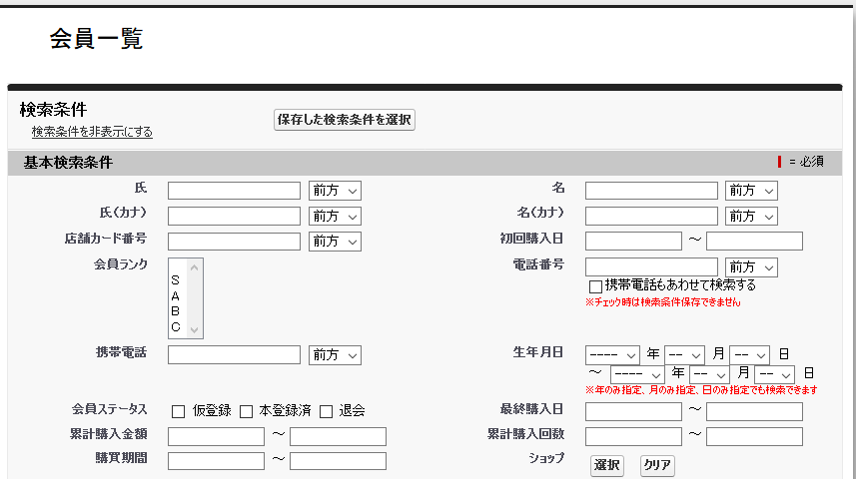Click the ショップ 選択 button
Screen dimensions: 856x484
(606, 465)
